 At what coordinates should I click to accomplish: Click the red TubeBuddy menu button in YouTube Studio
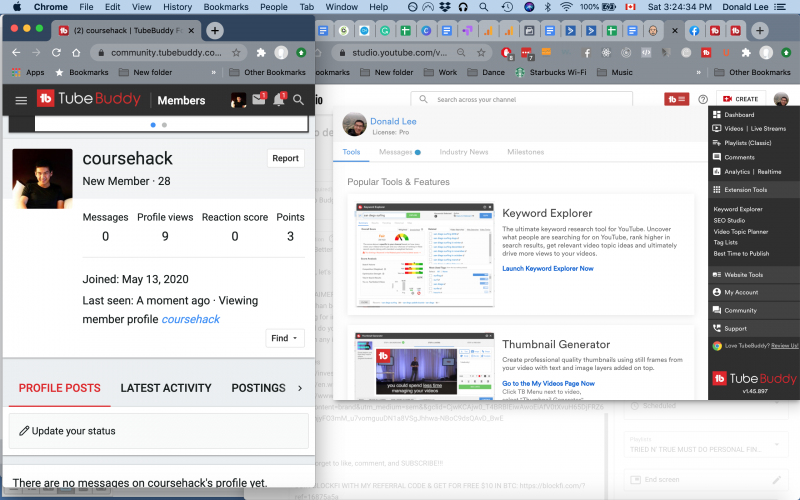(x=678, y=99)
